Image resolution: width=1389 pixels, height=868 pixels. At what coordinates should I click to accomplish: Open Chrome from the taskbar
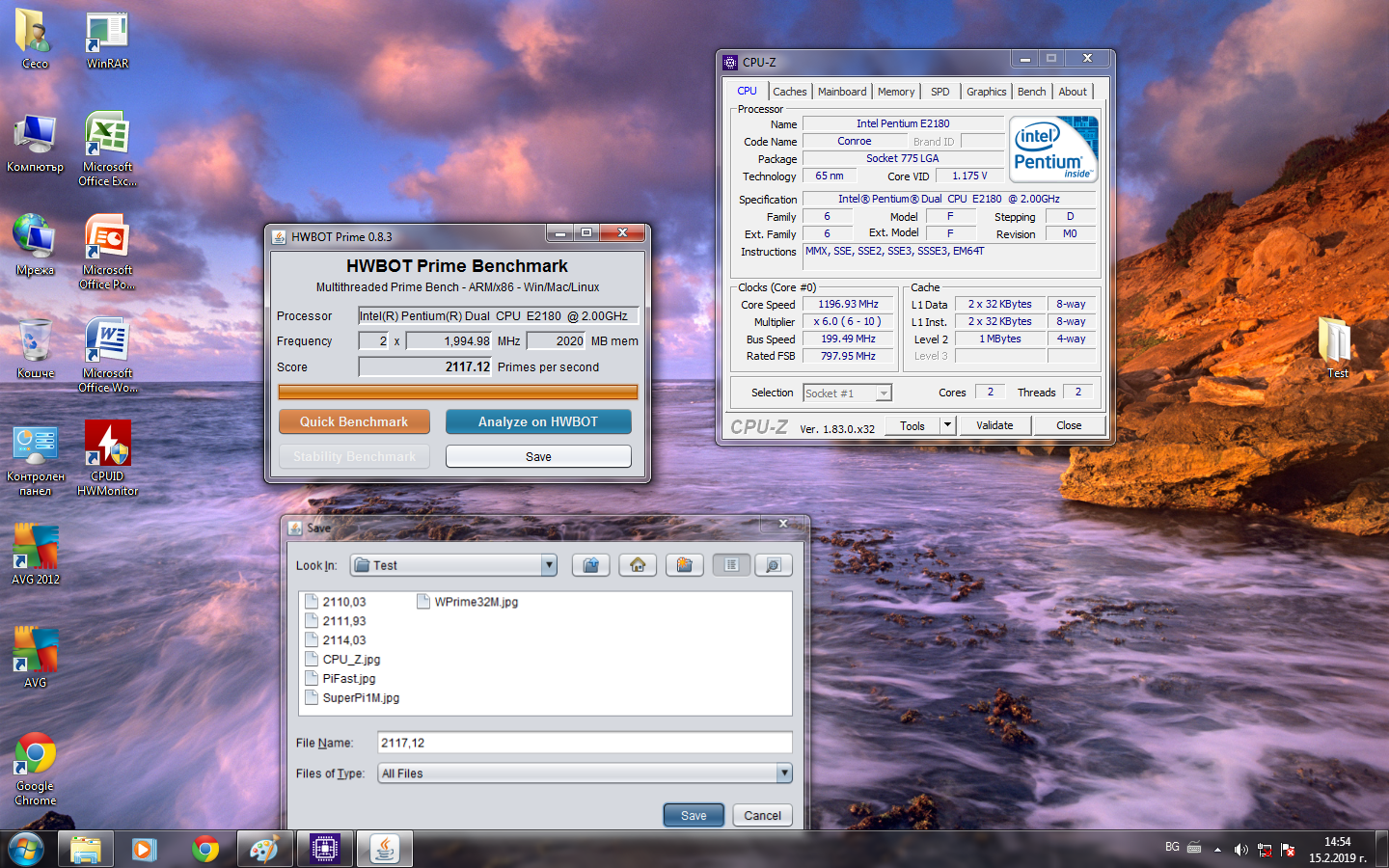click(204, 850)
